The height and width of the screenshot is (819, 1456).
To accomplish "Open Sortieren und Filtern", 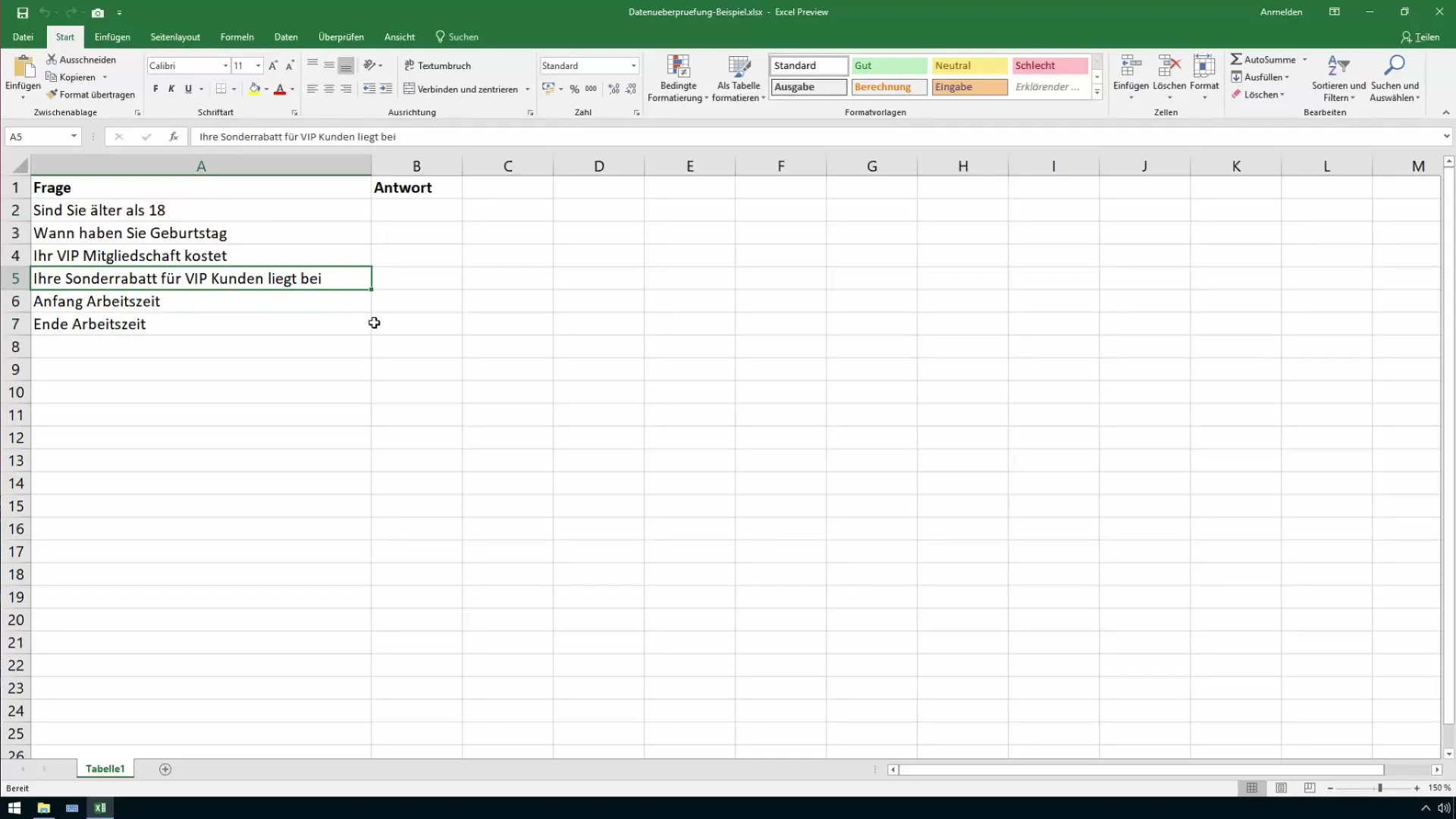I will (1338, 78).
